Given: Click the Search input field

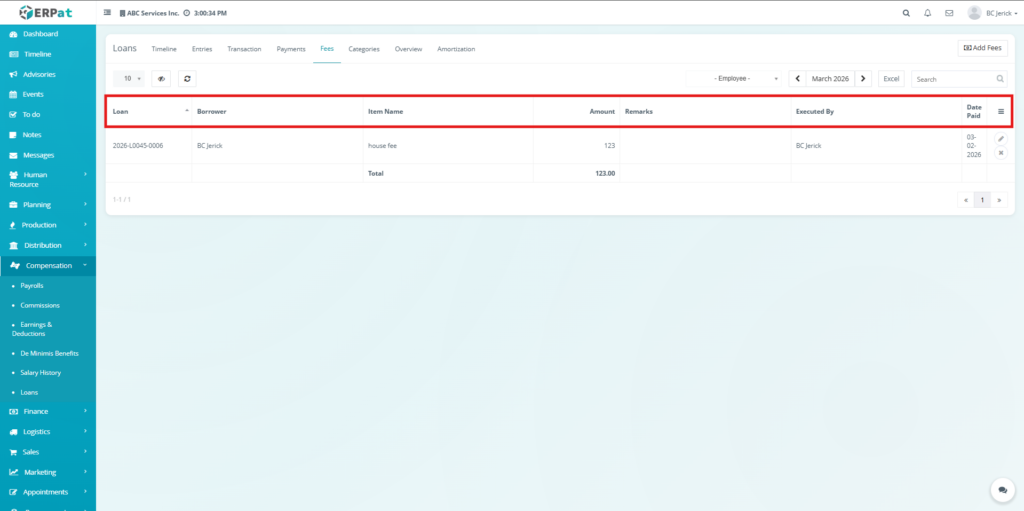Looking at the screenshot, I should coord(952,78).
